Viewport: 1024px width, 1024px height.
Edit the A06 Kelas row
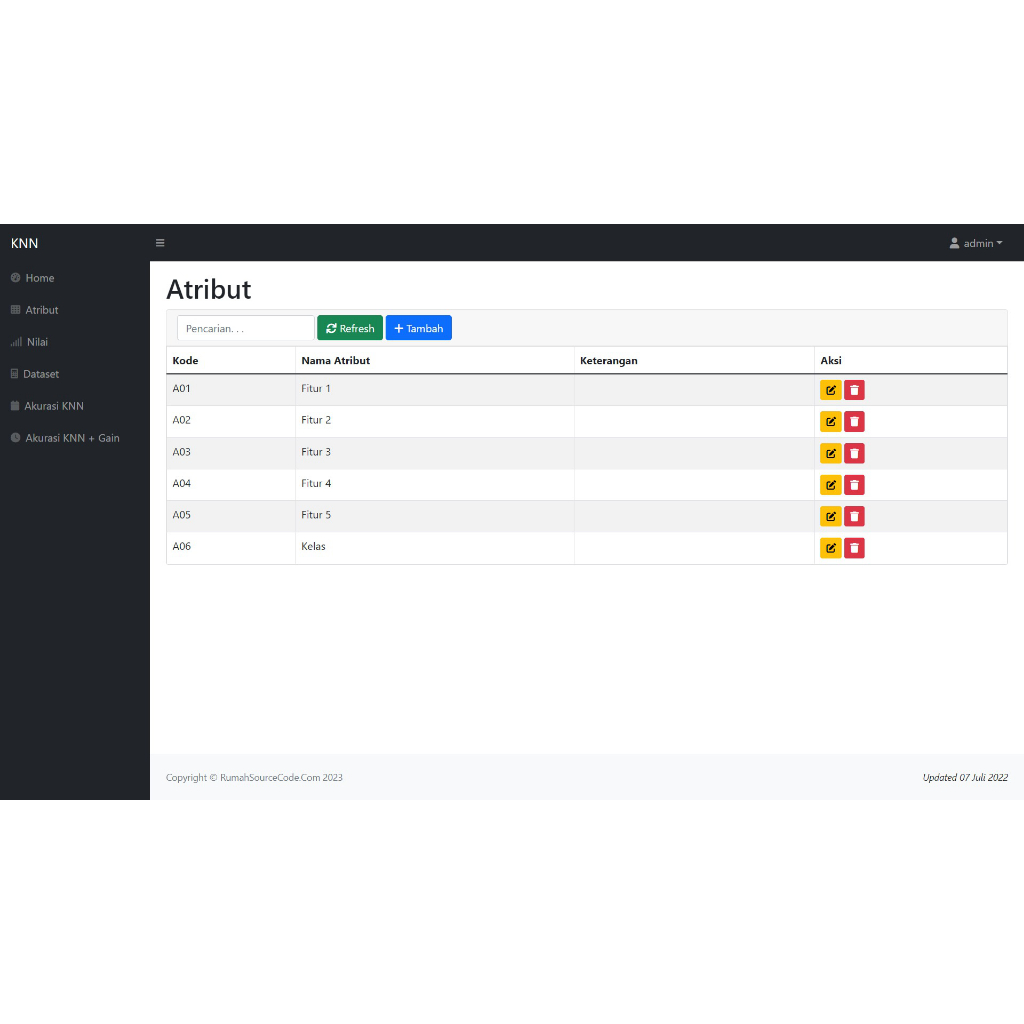[x=830, y=548]
